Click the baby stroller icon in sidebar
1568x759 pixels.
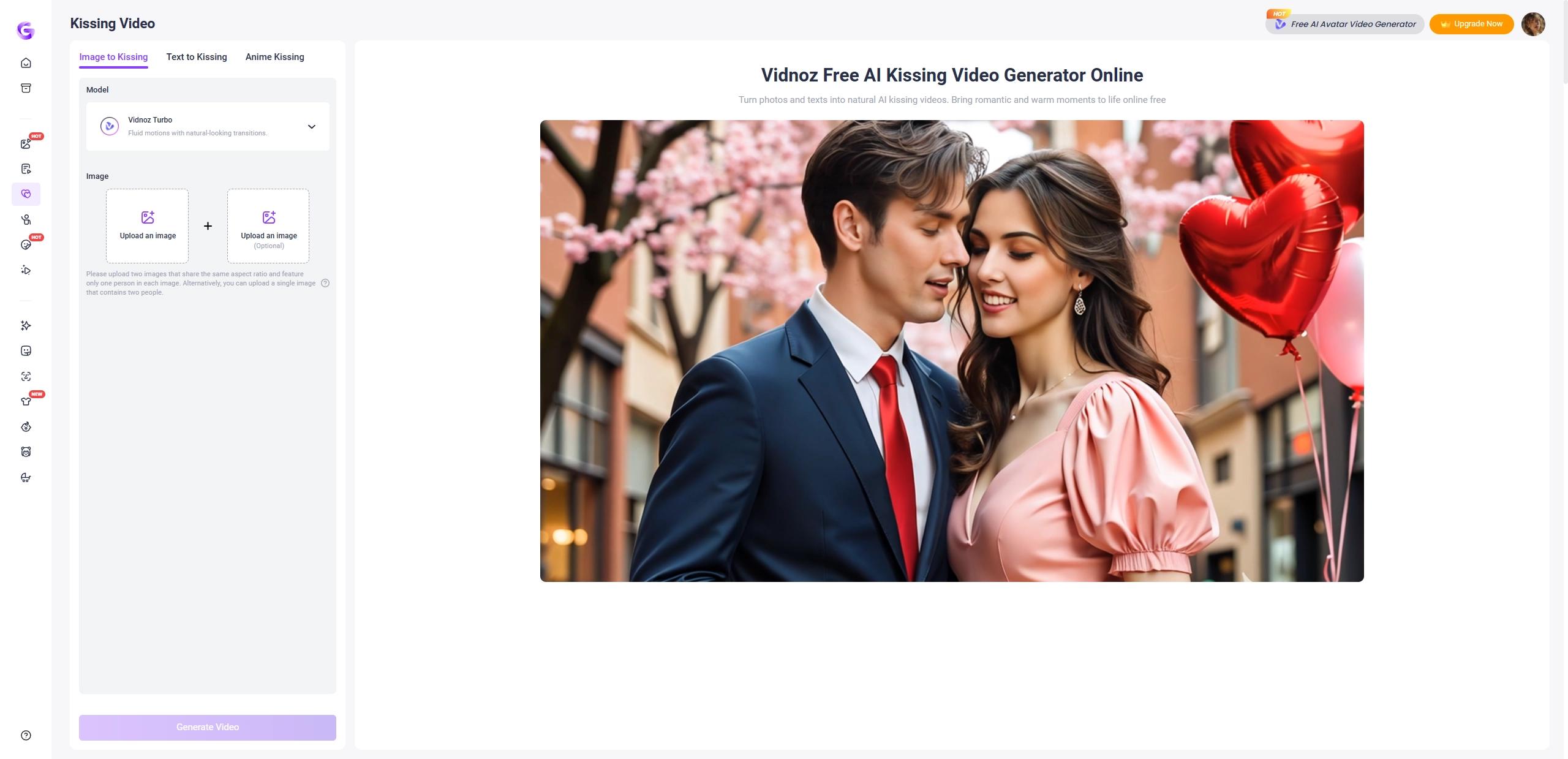pyautogui.click(x=26, y=477)
